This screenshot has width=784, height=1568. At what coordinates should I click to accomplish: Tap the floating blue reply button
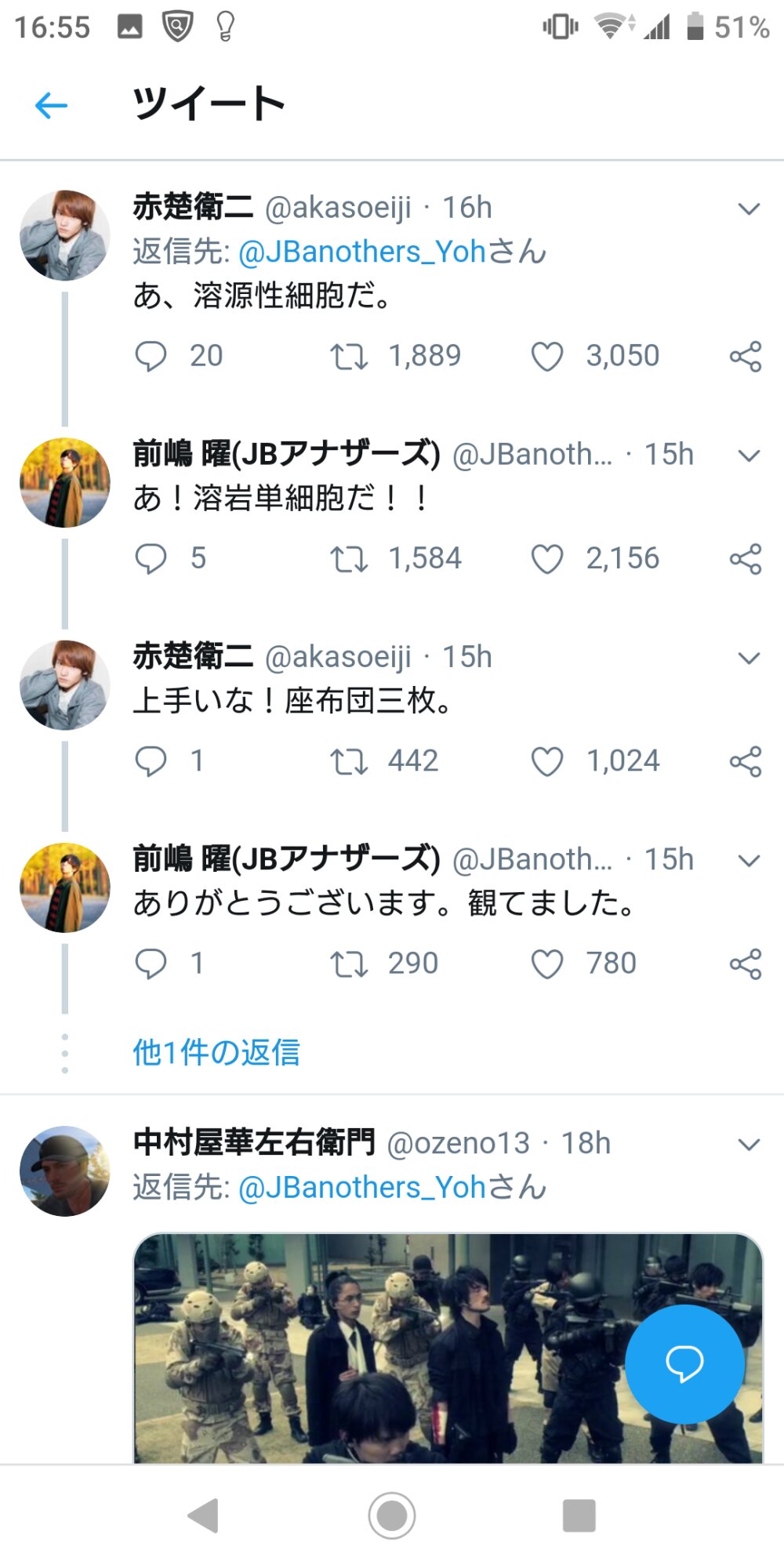(684, 1364)
